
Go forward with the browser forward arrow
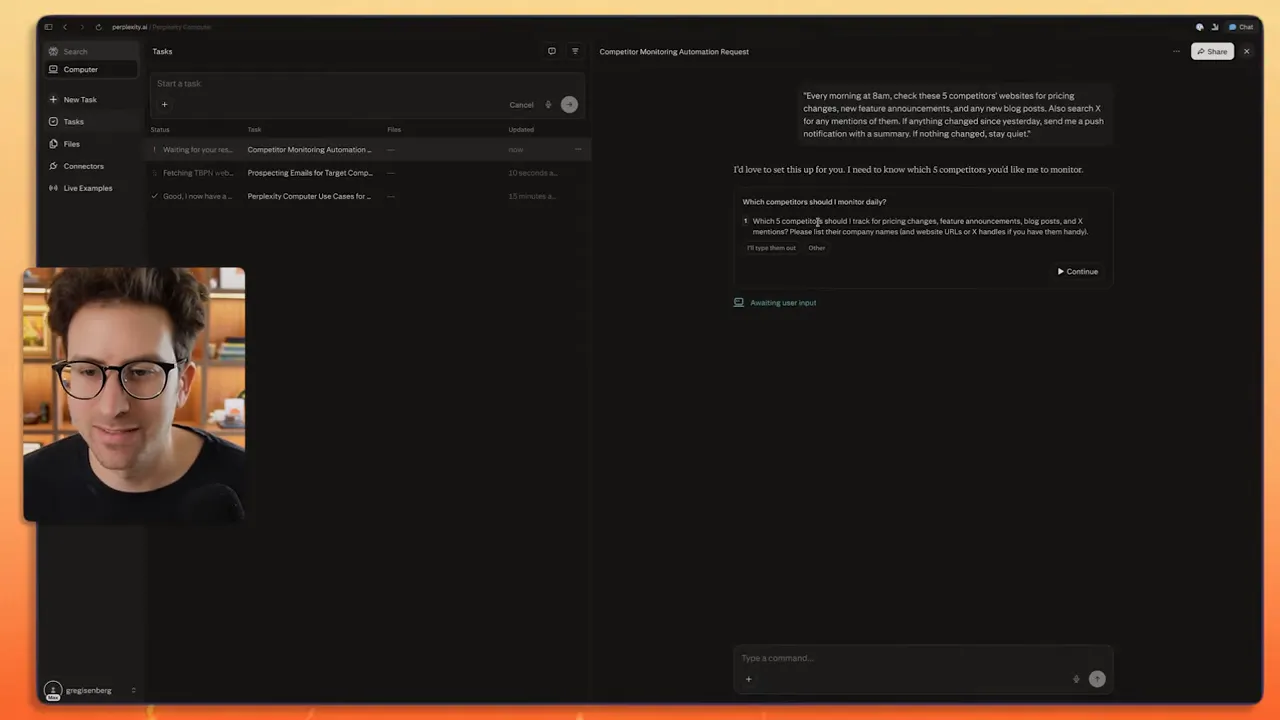pyautogui.click(x=82, y=27)
